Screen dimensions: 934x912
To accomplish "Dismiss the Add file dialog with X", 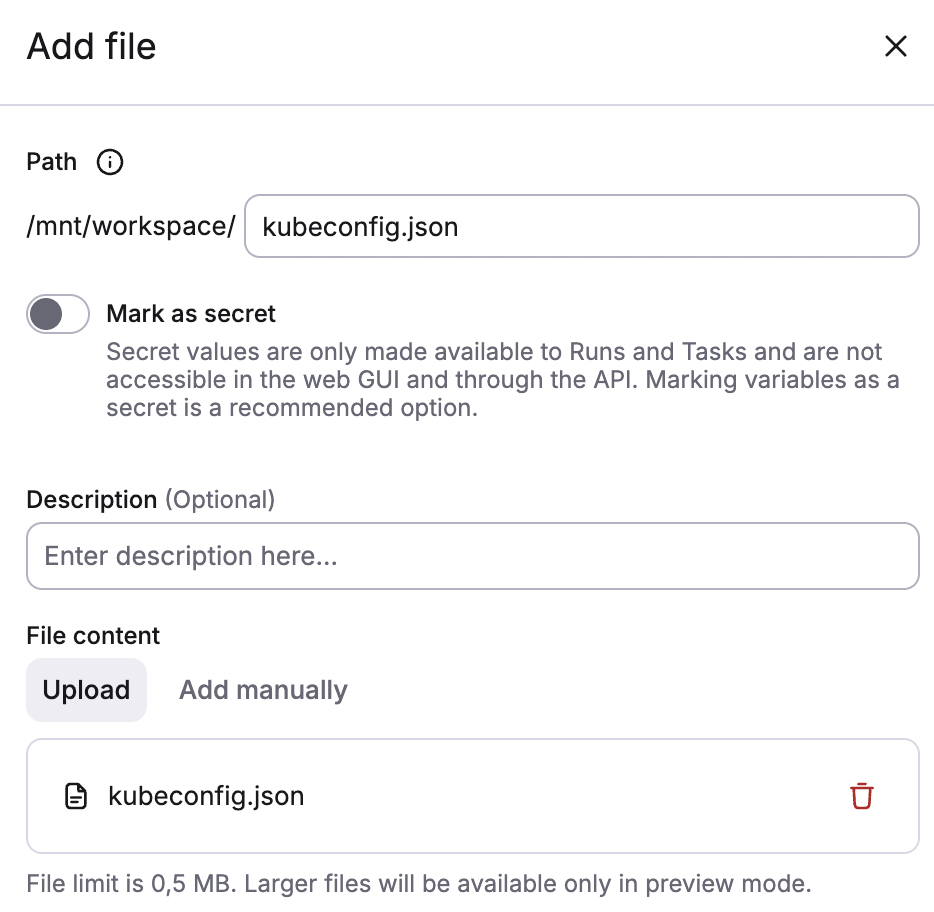I will point(895,46).
